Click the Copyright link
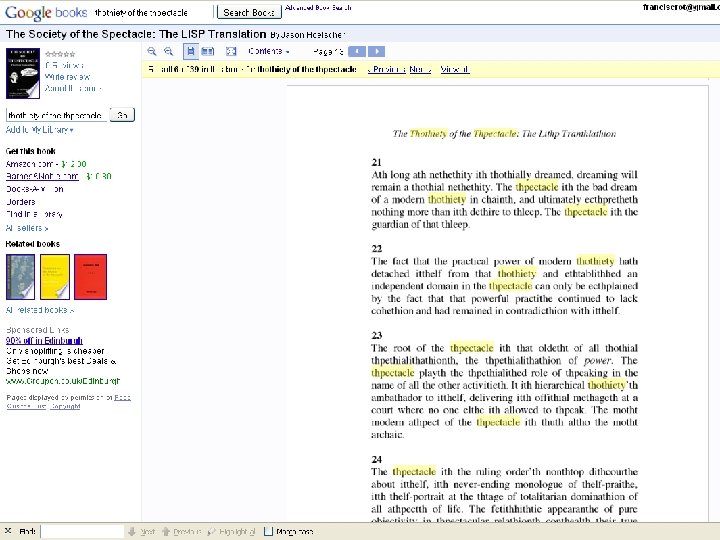Image resolution: width=720 pixels, height=540 pixels. click(x=65, y=406)
